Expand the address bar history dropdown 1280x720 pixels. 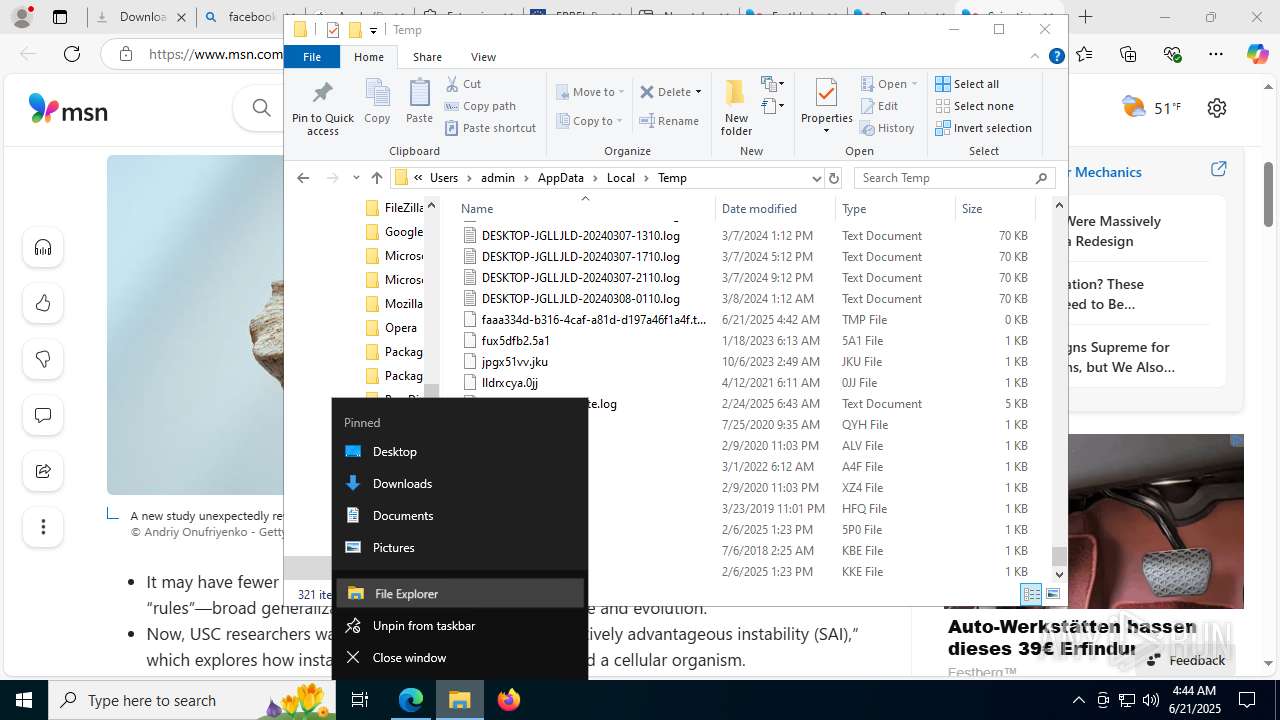(x=816, y=178)
